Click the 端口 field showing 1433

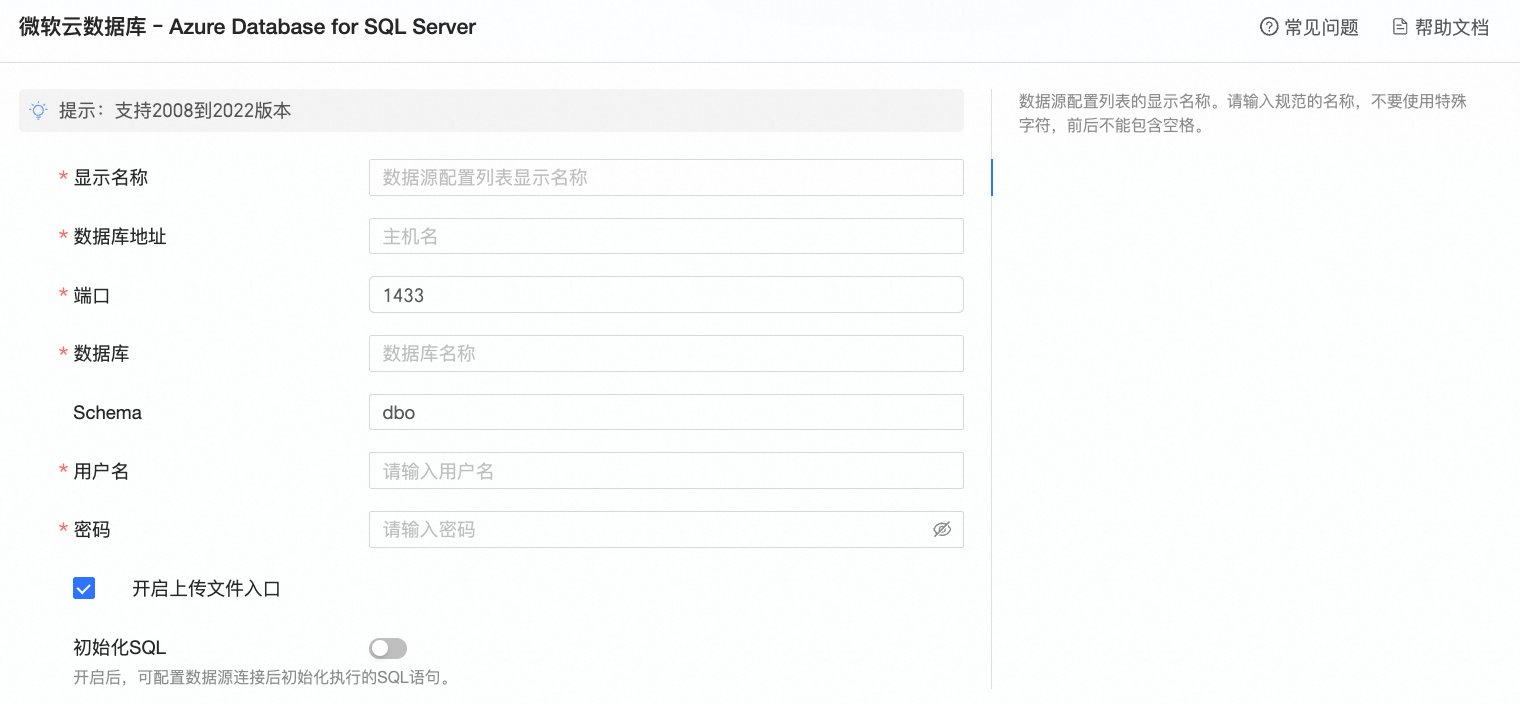tap(666, 295)
